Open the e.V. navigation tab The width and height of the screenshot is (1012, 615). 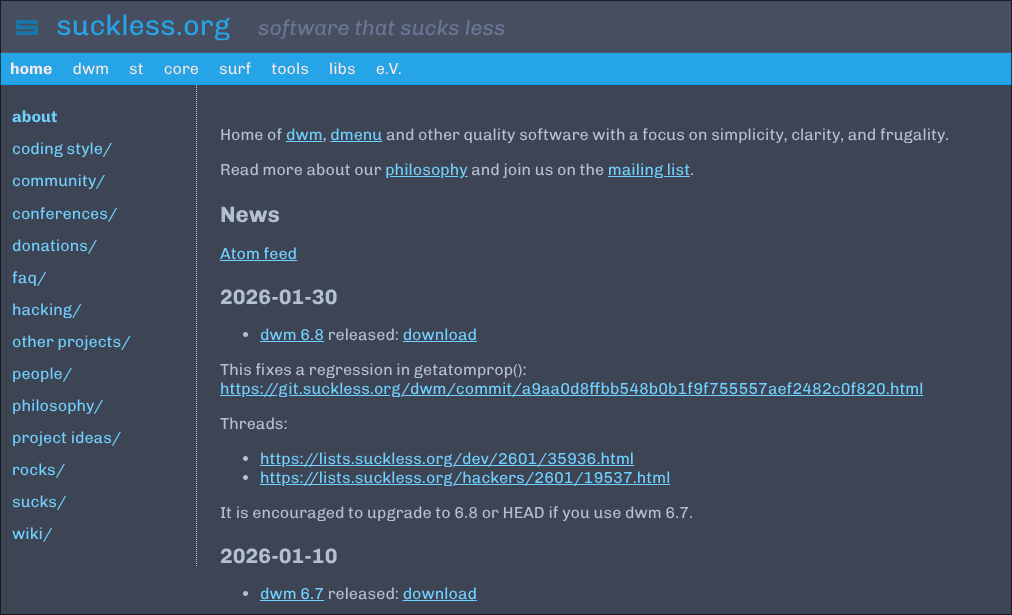[x=389, y=69]
